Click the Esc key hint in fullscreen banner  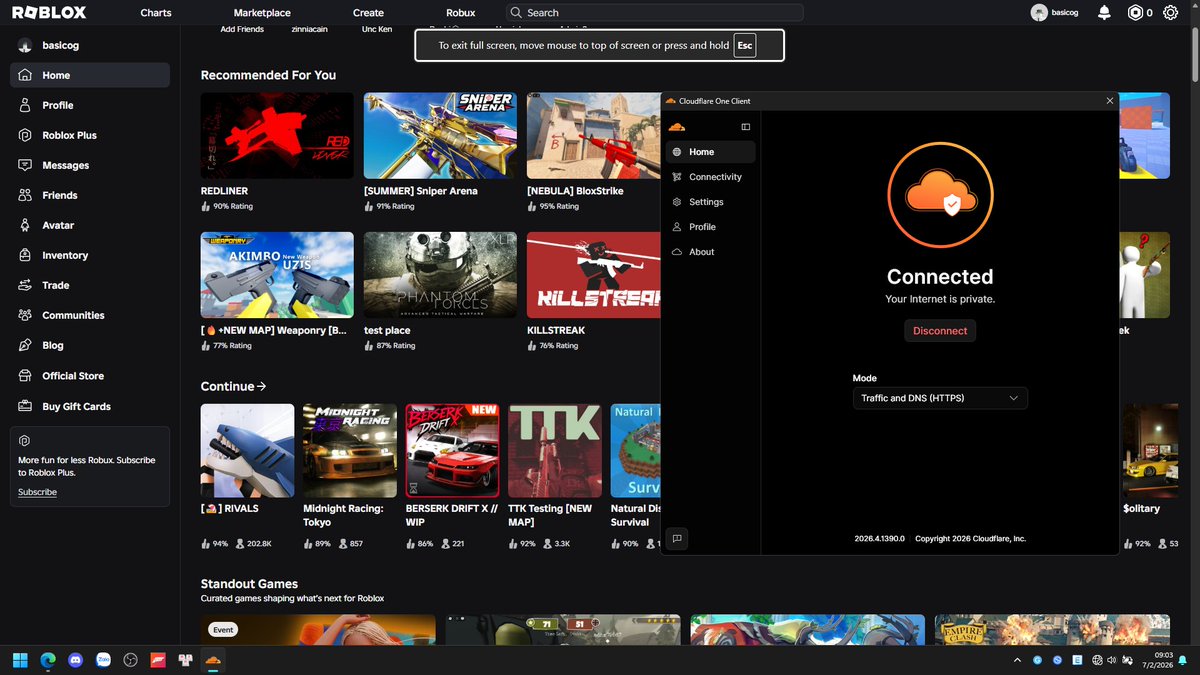tap(744, 46)
